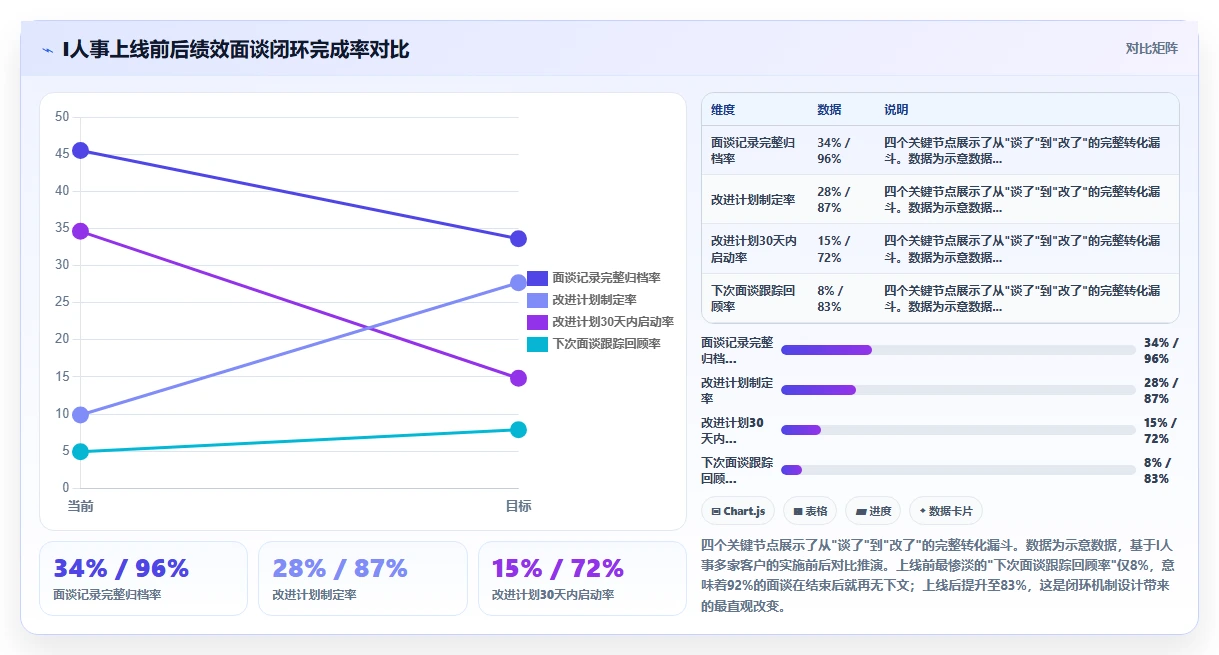
Task: Click the Chart.js chip
Action: [738, 511]
